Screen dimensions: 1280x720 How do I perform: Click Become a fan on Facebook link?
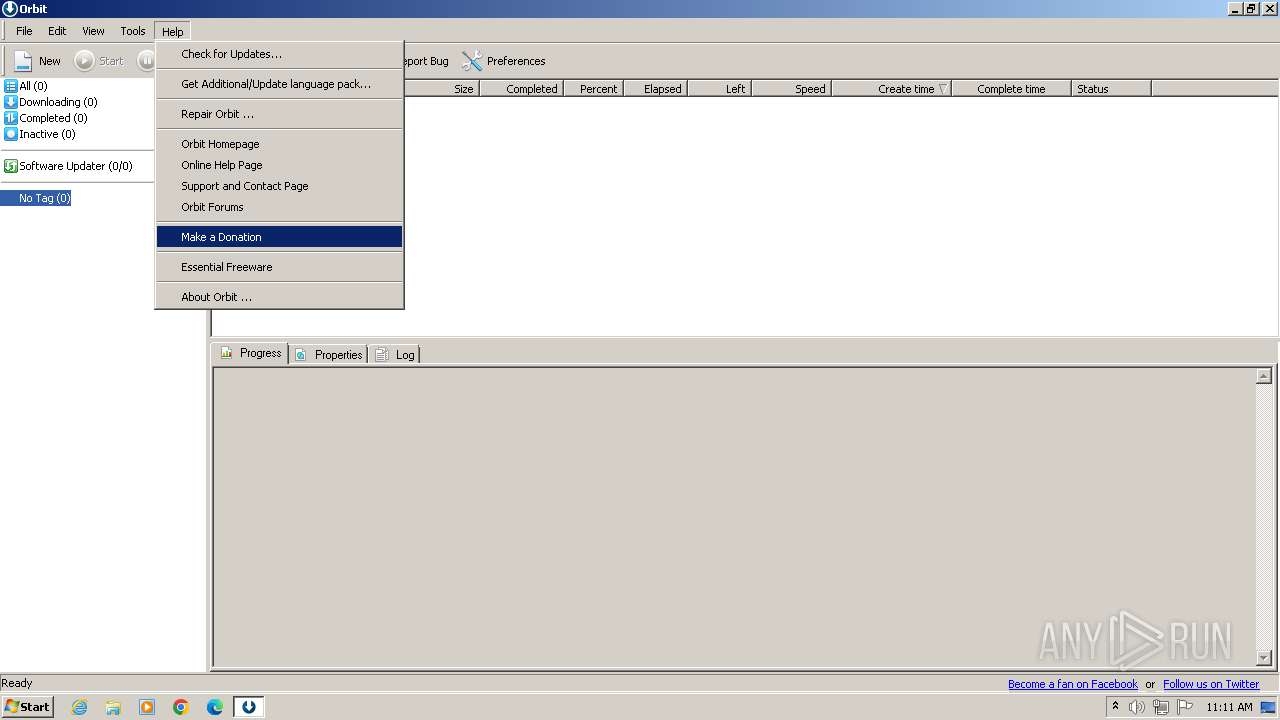pyautogui.click(x=1073, y=684)
